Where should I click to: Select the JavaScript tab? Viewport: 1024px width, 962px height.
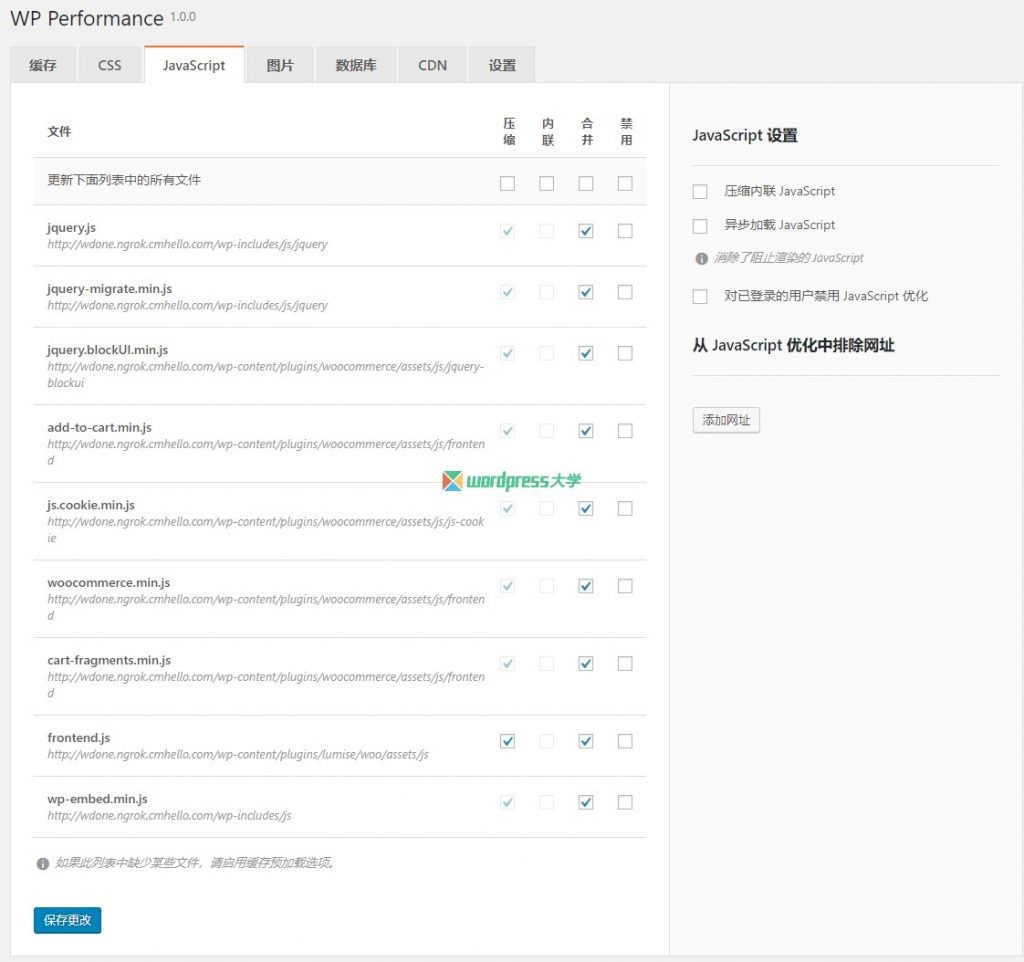point(194,65)
